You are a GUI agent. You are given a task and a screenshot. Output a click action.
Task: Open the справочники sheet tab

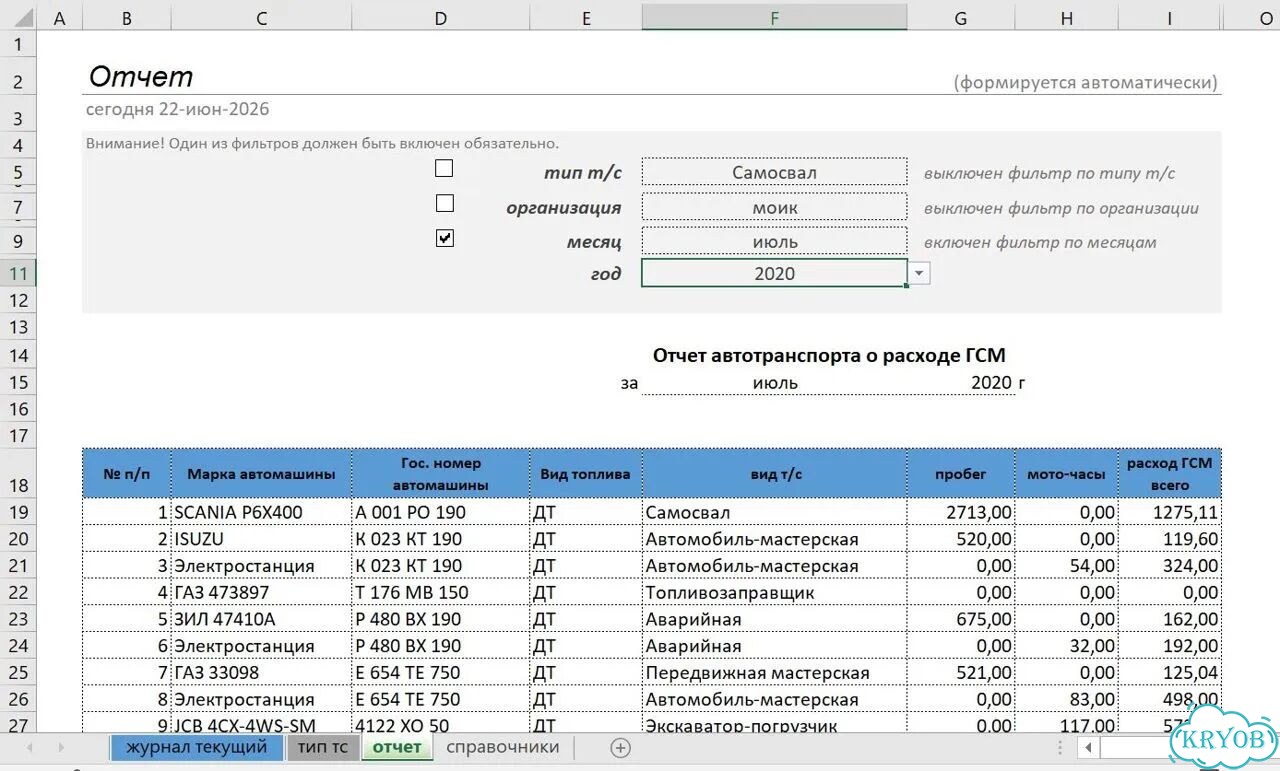(x=503, y=747)
